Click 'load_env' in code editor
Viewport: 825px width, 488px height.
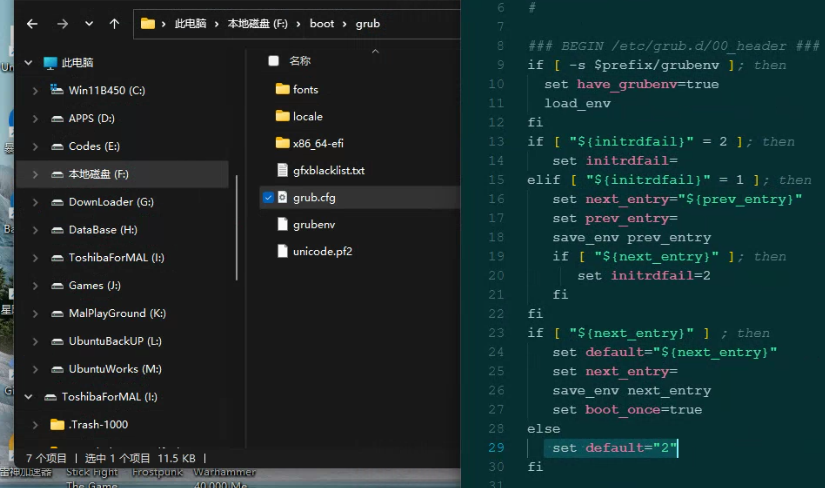[x=577, y=103]
